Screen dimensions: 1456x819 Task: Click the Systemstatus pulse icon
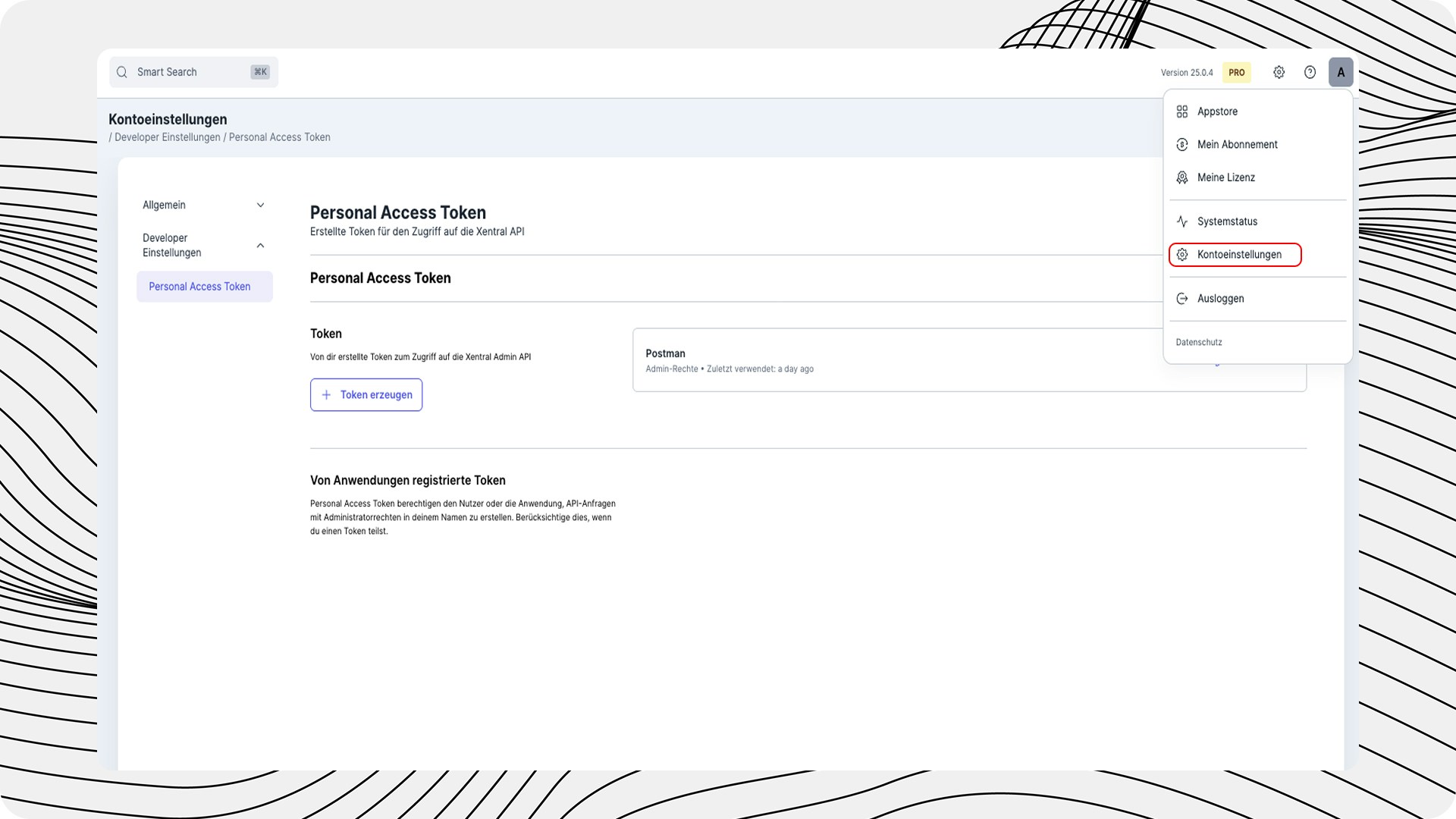pyautogui.click(x=1182, y=221)
